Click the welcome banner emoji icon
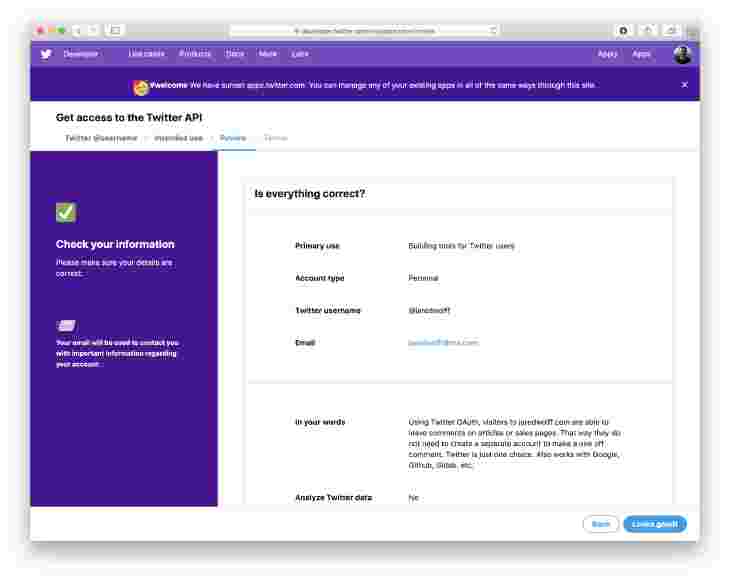This screenshot has height=581, width=730. (141, 87)
